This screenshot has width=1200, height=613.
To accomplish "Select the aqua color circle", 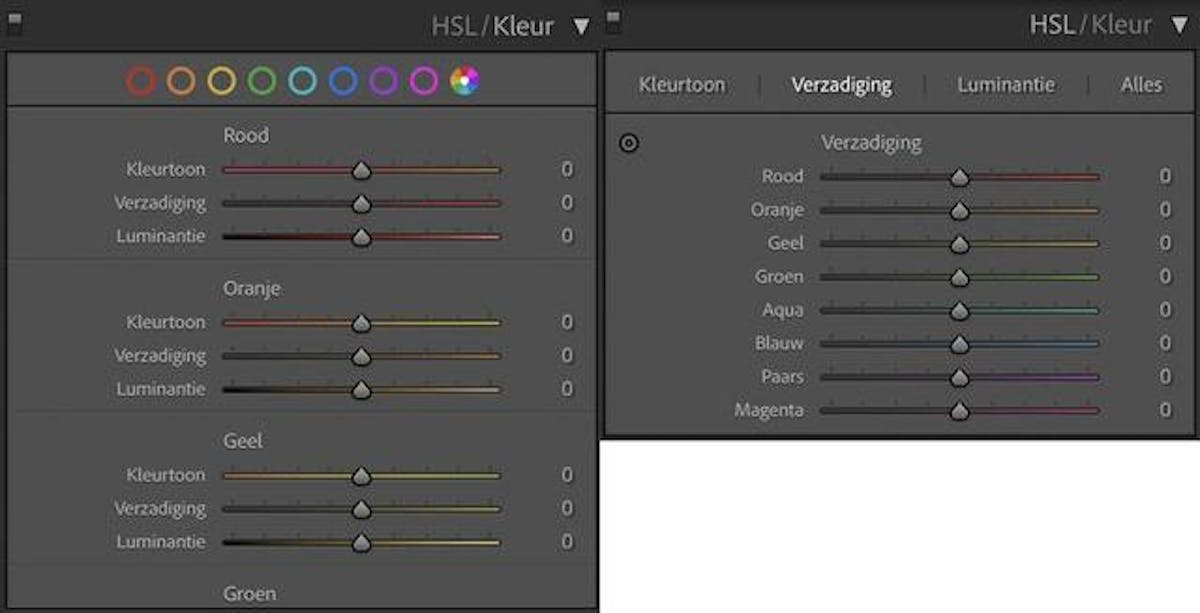I will point(303,81).
